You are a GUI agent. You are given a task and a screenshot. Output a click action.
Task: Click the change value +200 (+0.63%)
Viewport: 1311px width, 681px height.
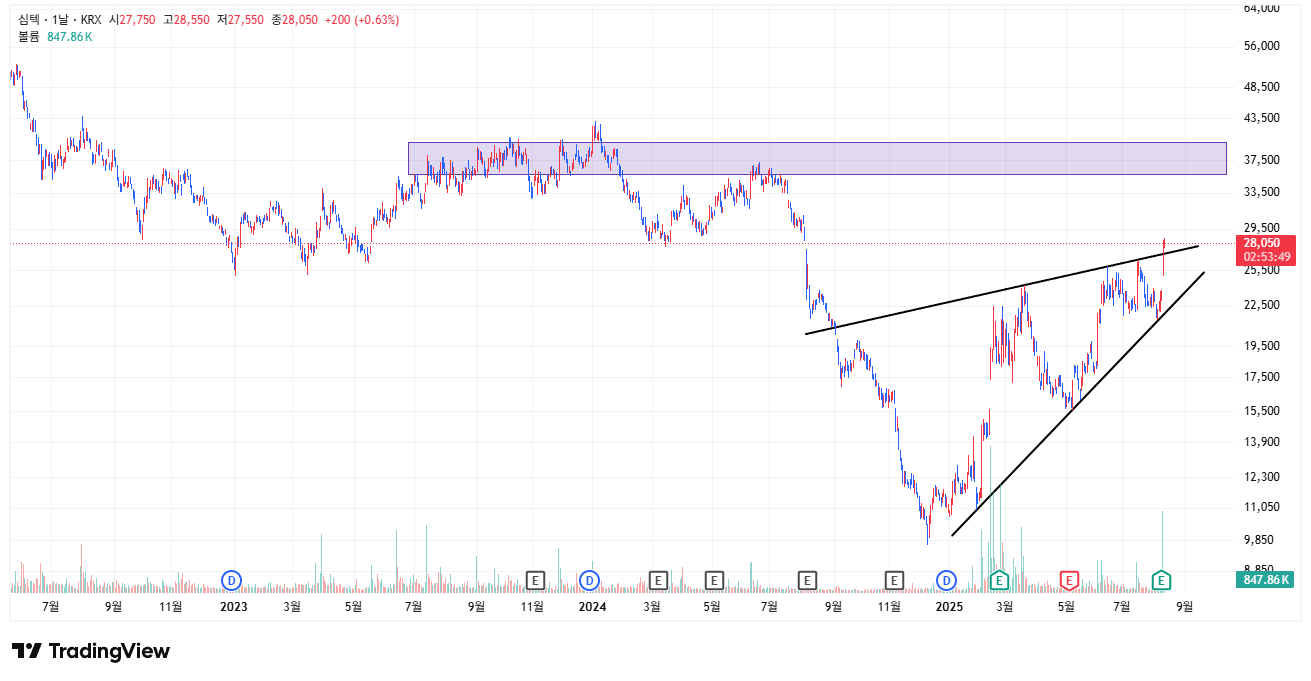coord(362,20)
